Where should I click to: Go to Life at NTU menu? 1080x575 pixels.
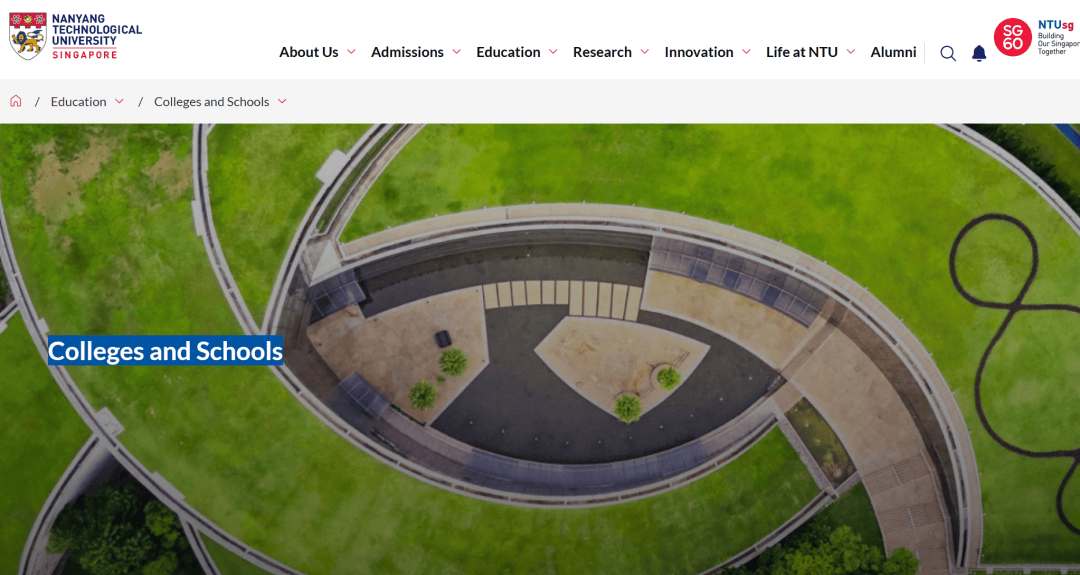click(801, 52)
